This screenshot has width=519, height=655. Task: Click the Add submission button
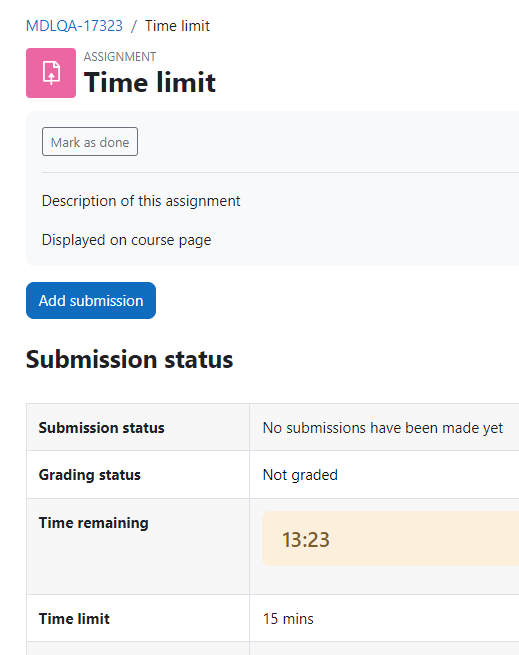91,300
